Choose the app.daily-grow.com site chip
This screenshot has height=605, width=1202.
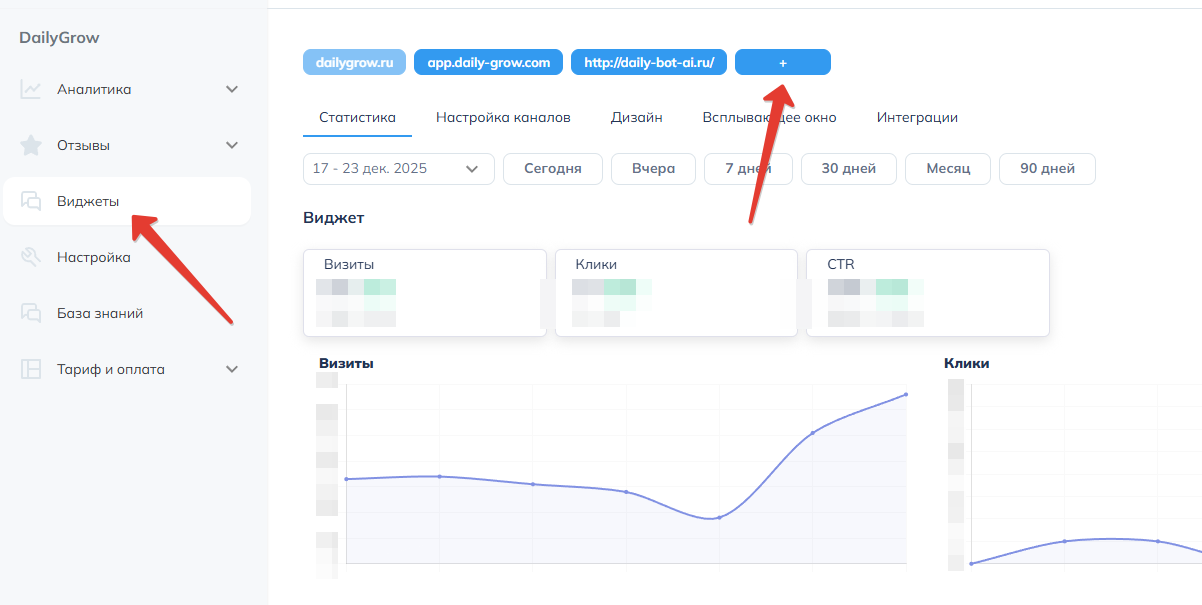tap(488, 63)
